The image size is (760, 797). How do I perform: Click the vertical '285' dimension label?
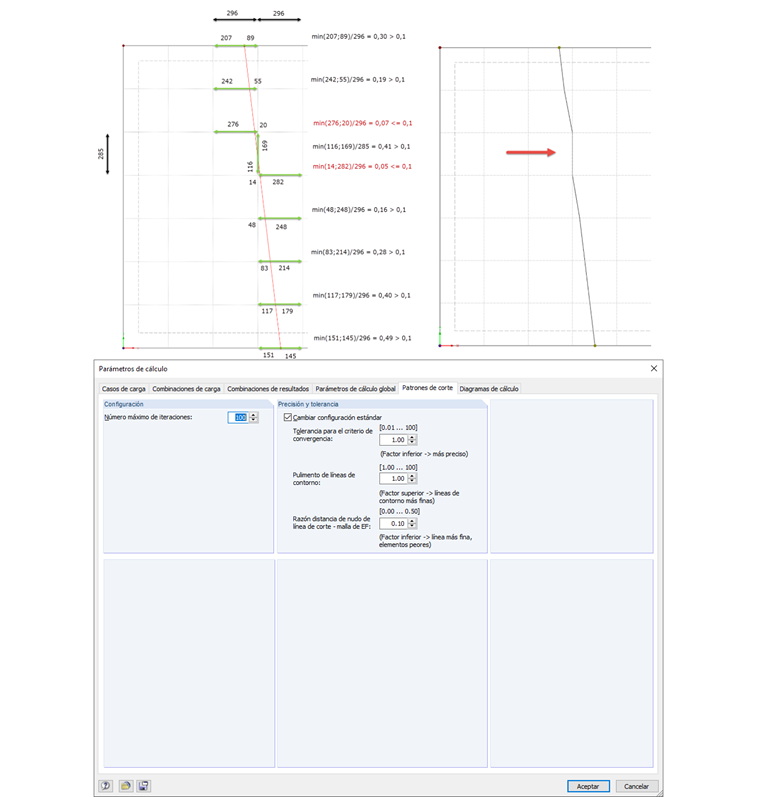(101, 154)
